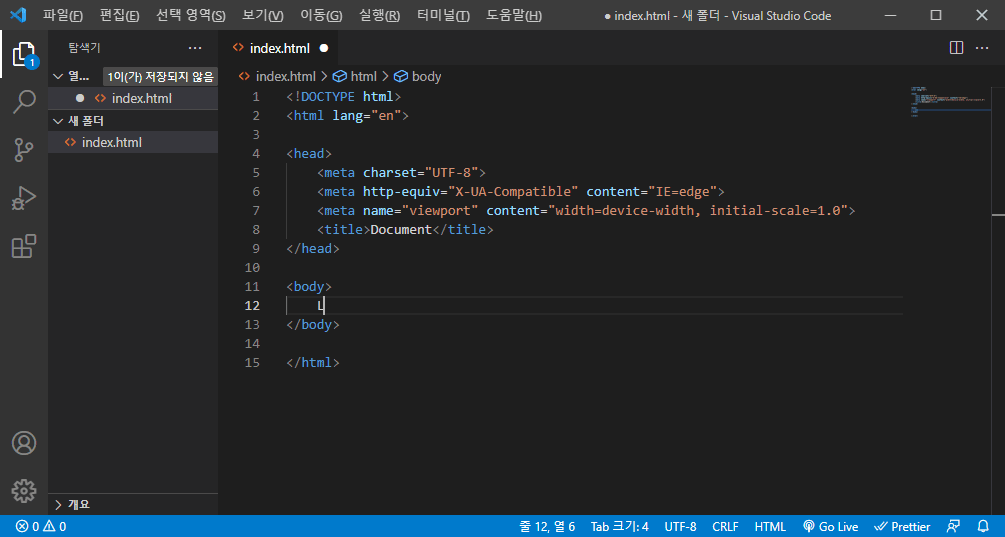The image size is (1005, 537).
Task: Click line number 12 in gutter
Action: (x=253, y=306)
